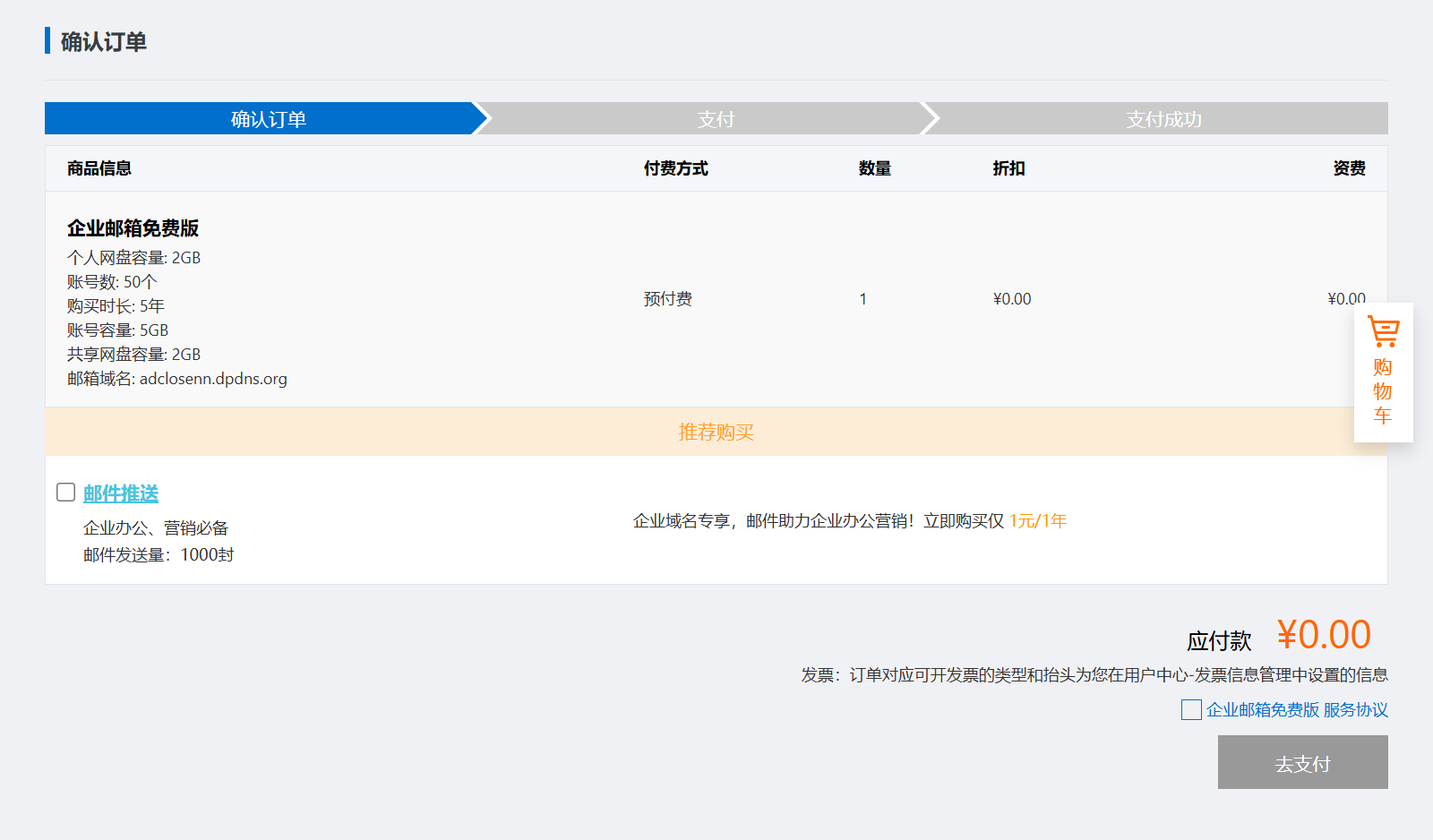Click the large ¥0.00 payable total

[x=1323, y=635]
